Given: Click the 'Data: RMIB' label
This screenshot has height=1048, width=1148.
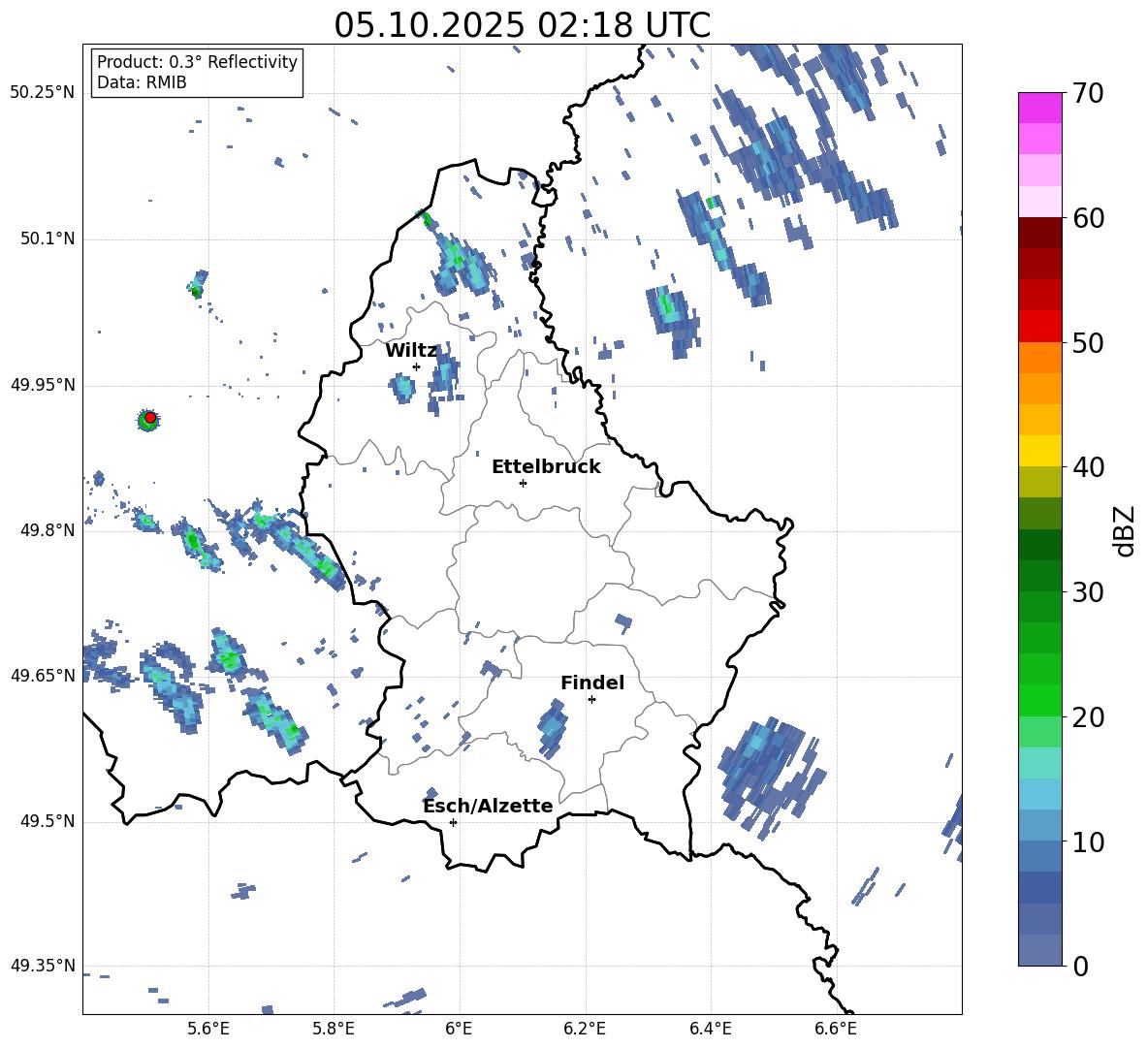Looking at the screenshot, I should coord(142,82).
